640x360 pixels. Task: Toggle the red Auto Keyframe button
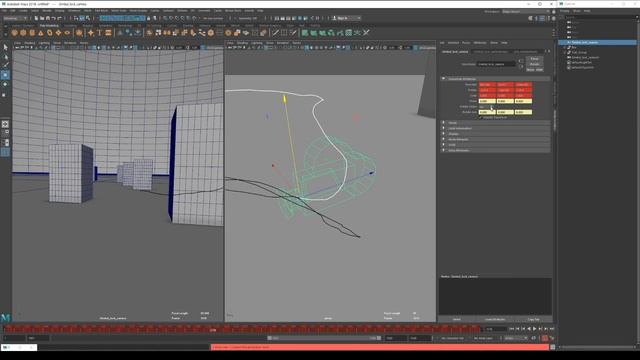tap(544, 338)
